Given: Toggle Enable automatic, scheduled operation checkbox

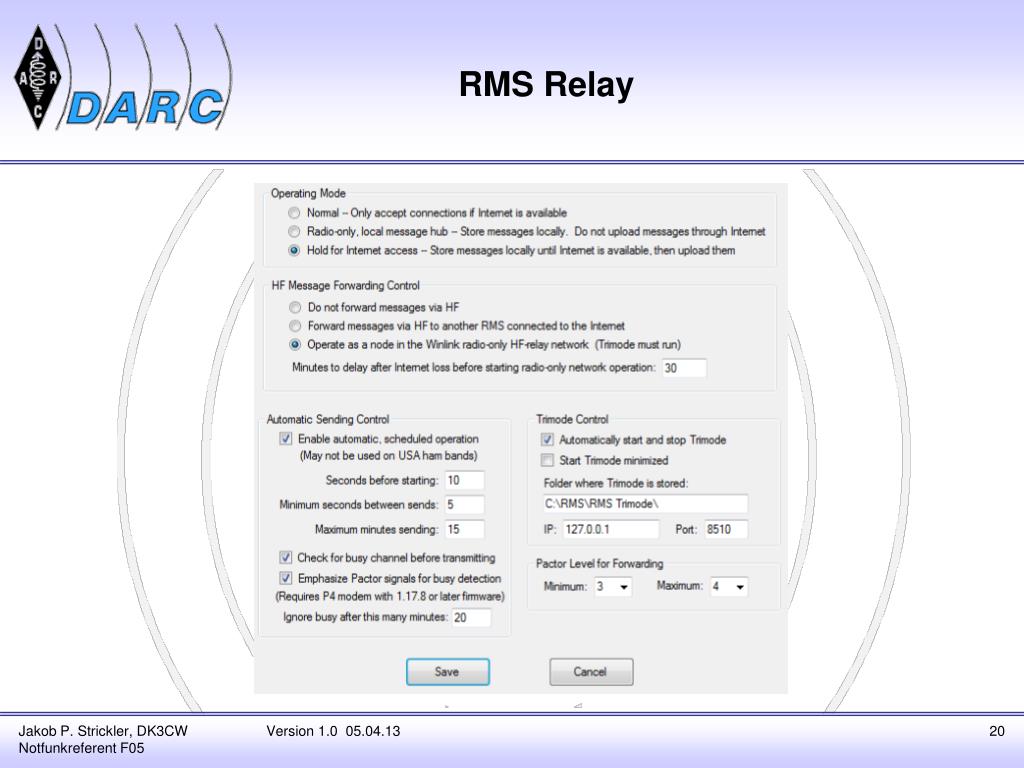Looking at the screenshot, I should coord(285,439).
